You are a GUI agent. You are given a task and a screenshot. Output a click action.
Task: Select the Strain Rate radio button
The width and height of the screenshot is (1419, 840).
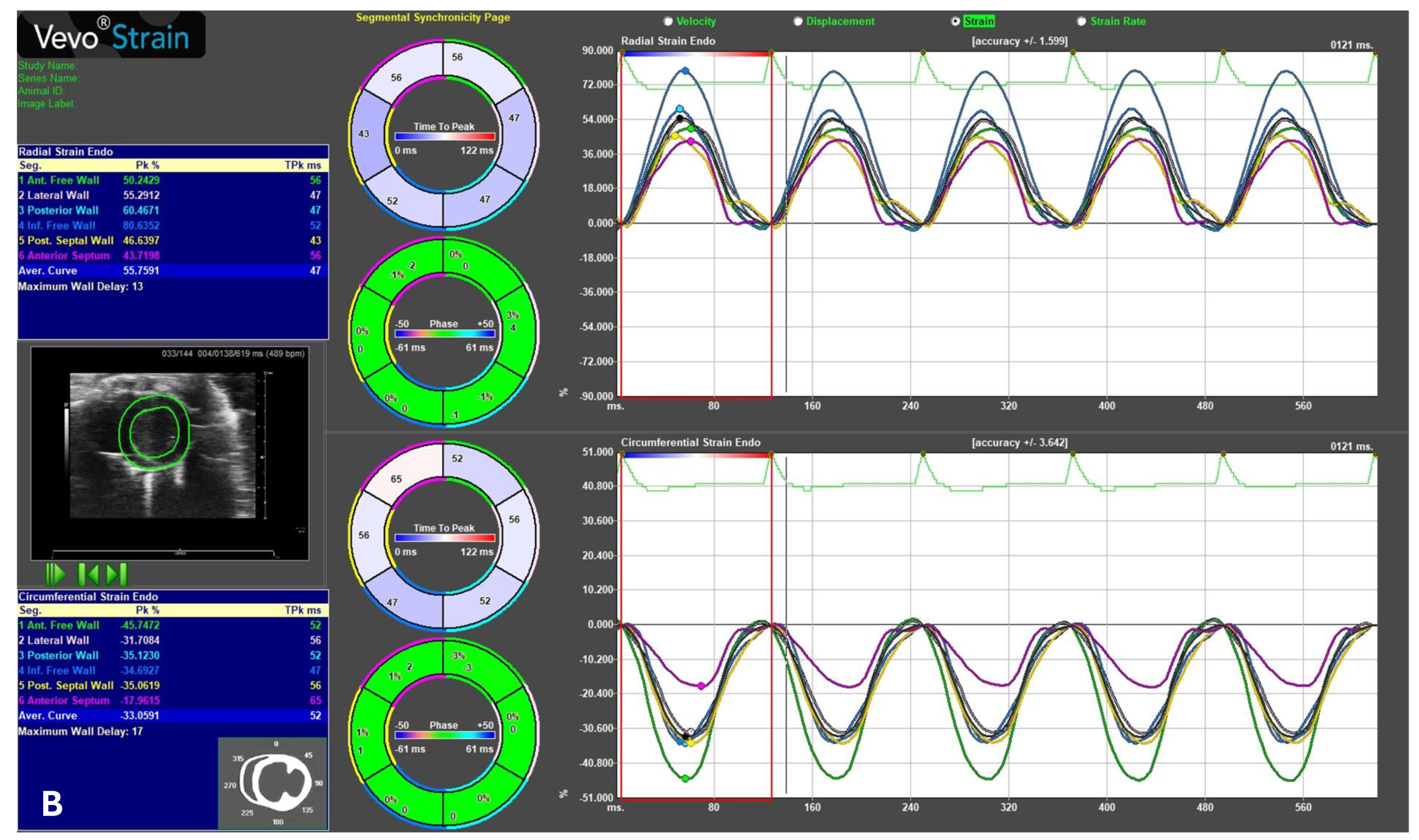pos(1082,22)
